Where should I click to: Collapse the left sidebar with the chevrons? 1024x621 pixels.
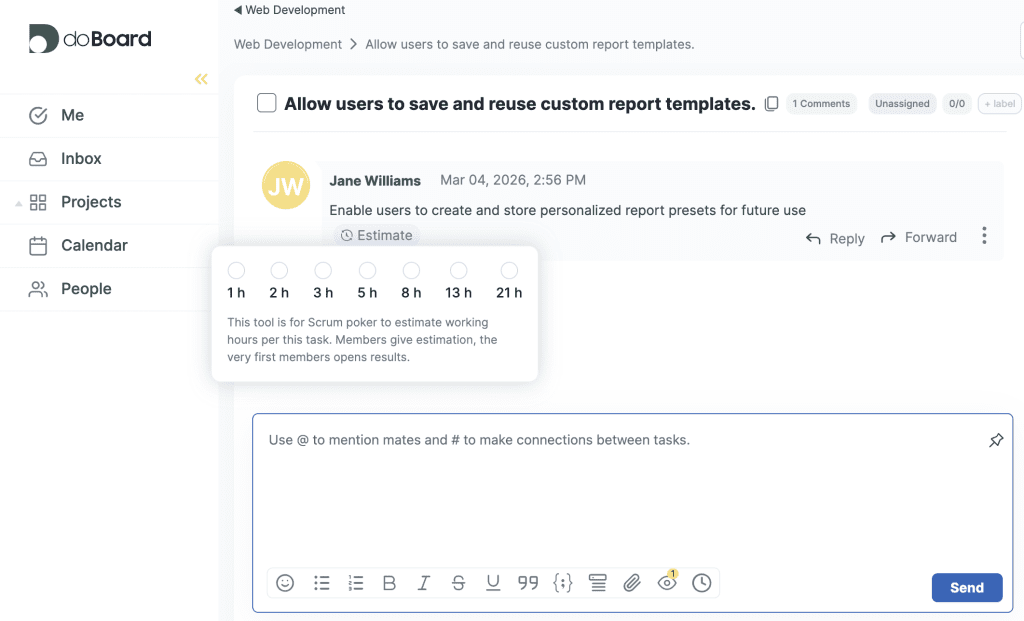[201, 78]
